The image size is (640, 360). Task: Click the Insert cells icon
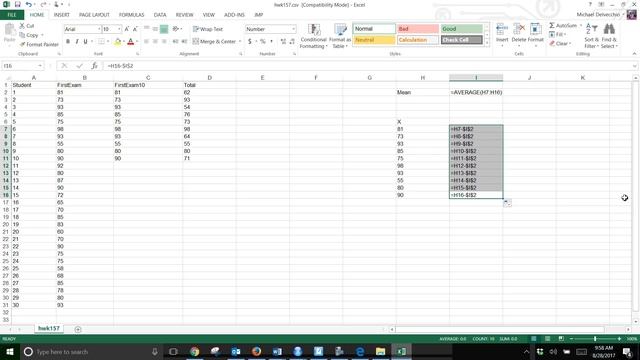click(x=502, y=29)
